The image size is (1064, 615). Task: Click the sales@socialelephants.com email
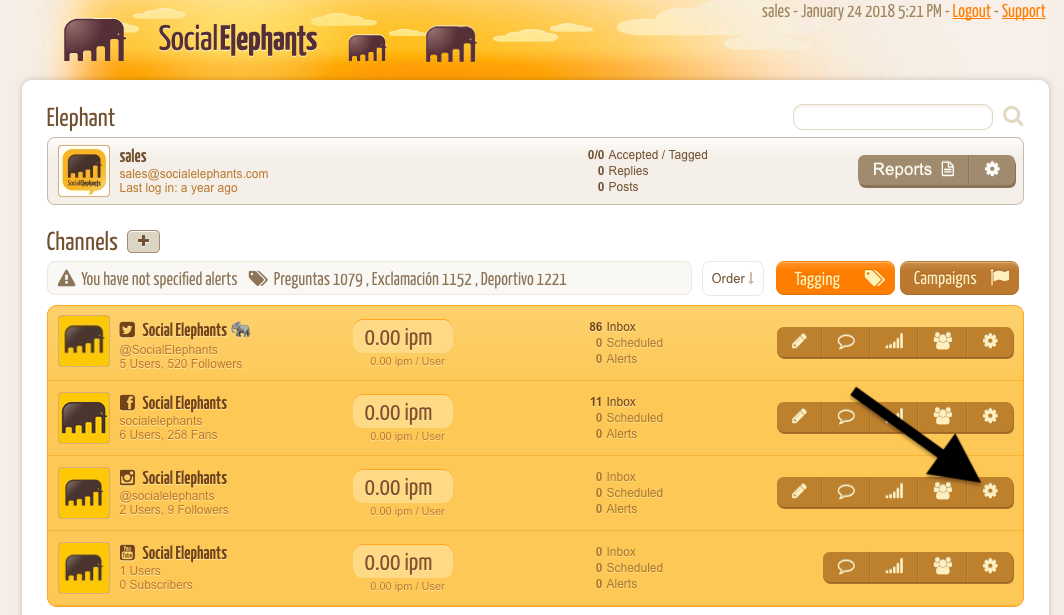point(193,174)
